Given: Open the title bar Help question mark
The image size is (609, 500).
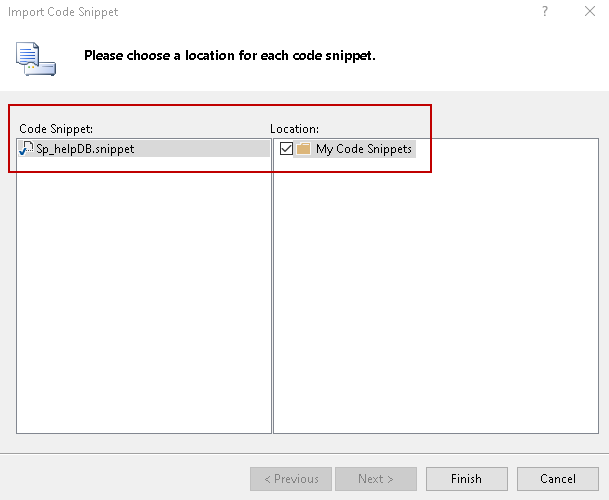Looking at the screenshot, I should point(545,11).
